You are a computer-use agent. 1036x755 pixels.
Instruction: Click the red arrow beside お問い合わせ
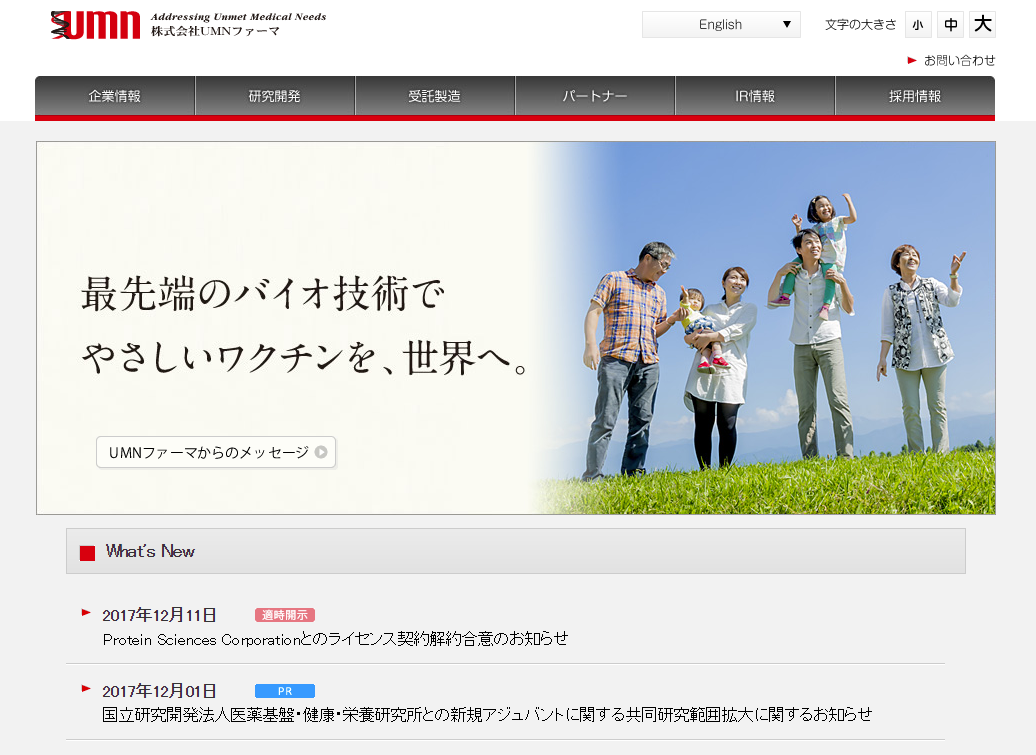[912, 60]
